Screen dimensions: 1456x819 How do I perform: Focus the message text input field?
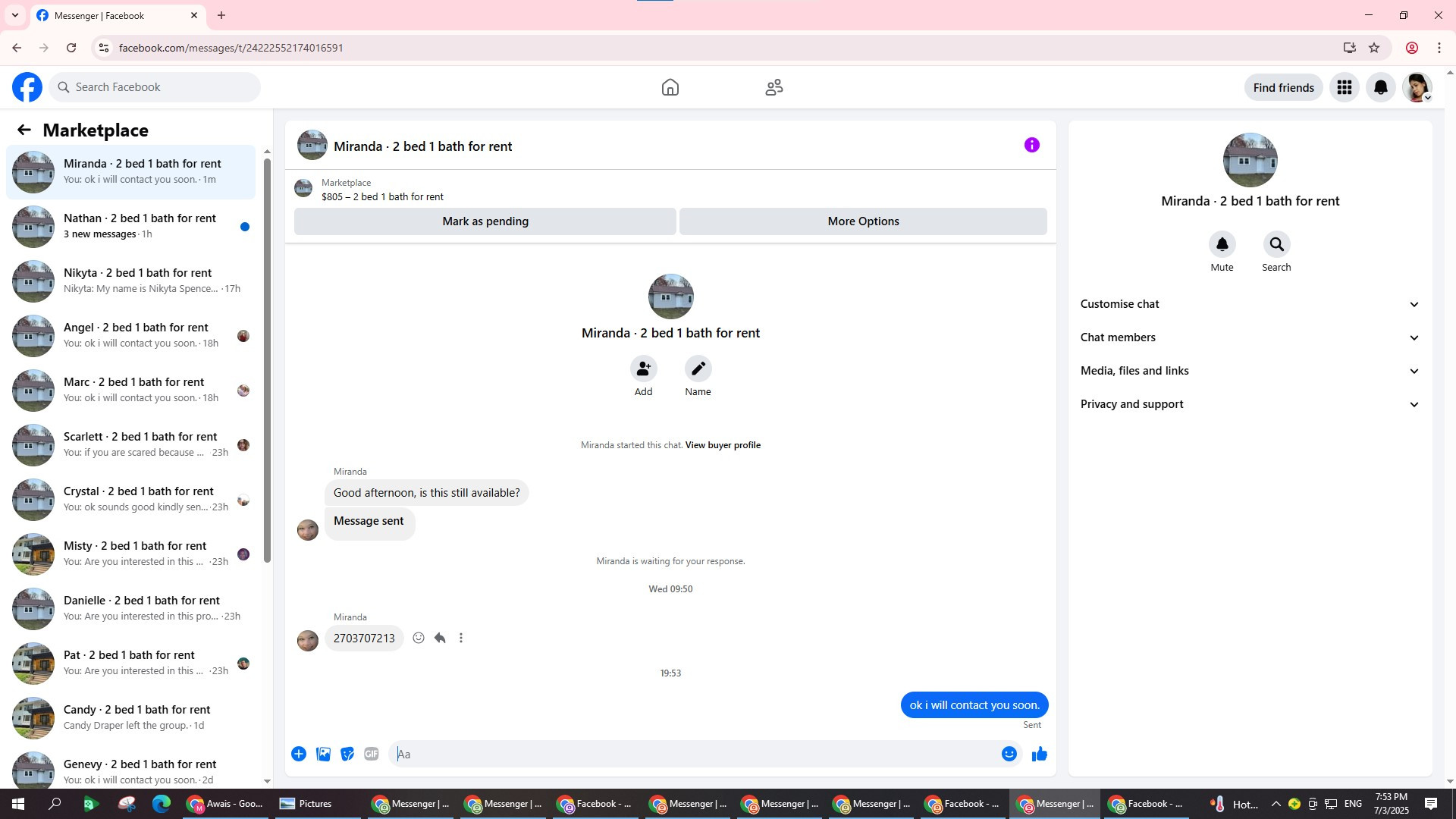[x=694, y=754]
